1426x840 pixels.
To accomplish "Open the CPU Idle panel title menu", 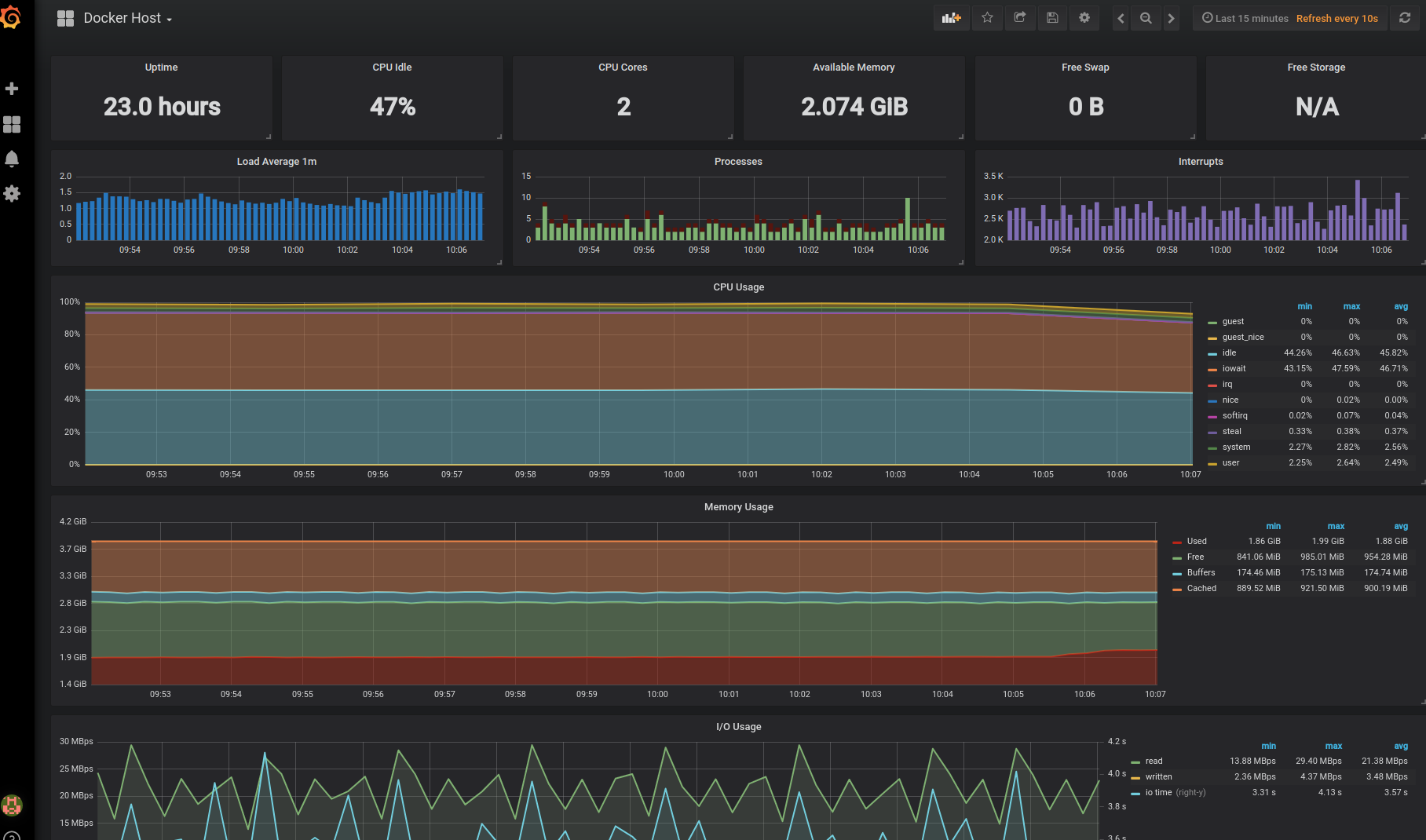I will [392, 68].
